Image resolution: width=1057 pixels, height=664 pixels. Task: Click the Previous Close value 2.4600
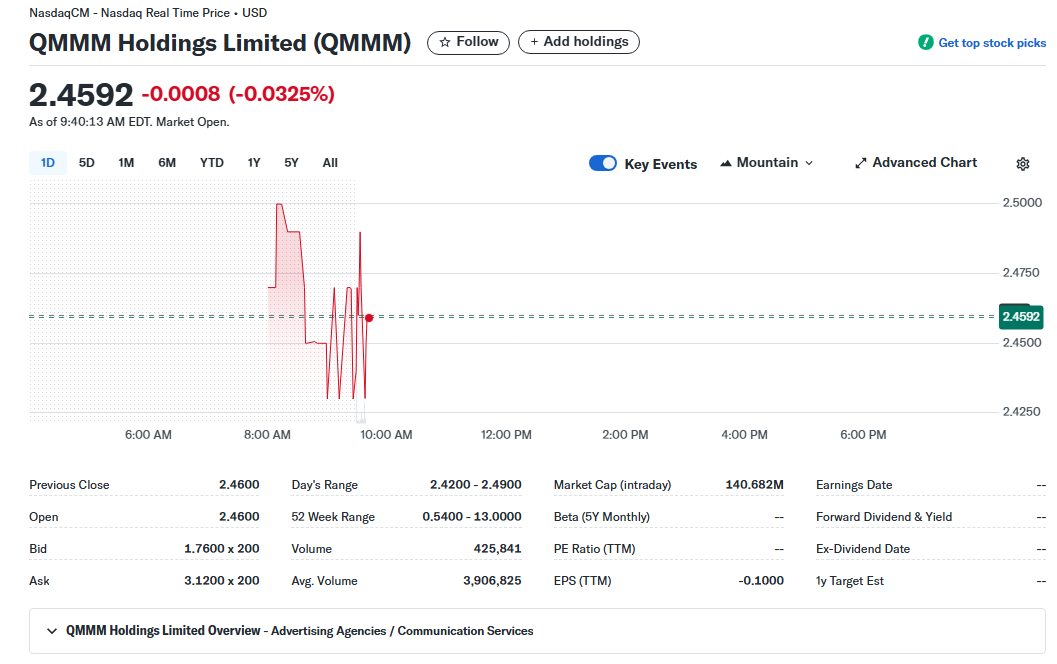[239, 485]
